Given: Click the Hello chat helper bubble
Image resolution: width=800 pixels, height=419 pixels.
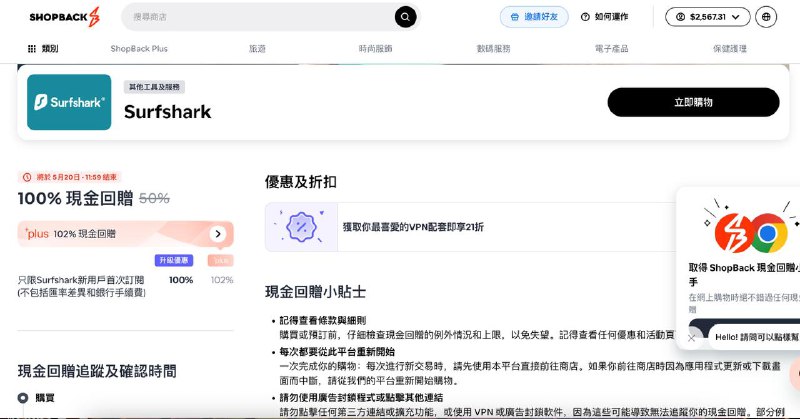Looking at the screenshot, I should tap(755, 337).
